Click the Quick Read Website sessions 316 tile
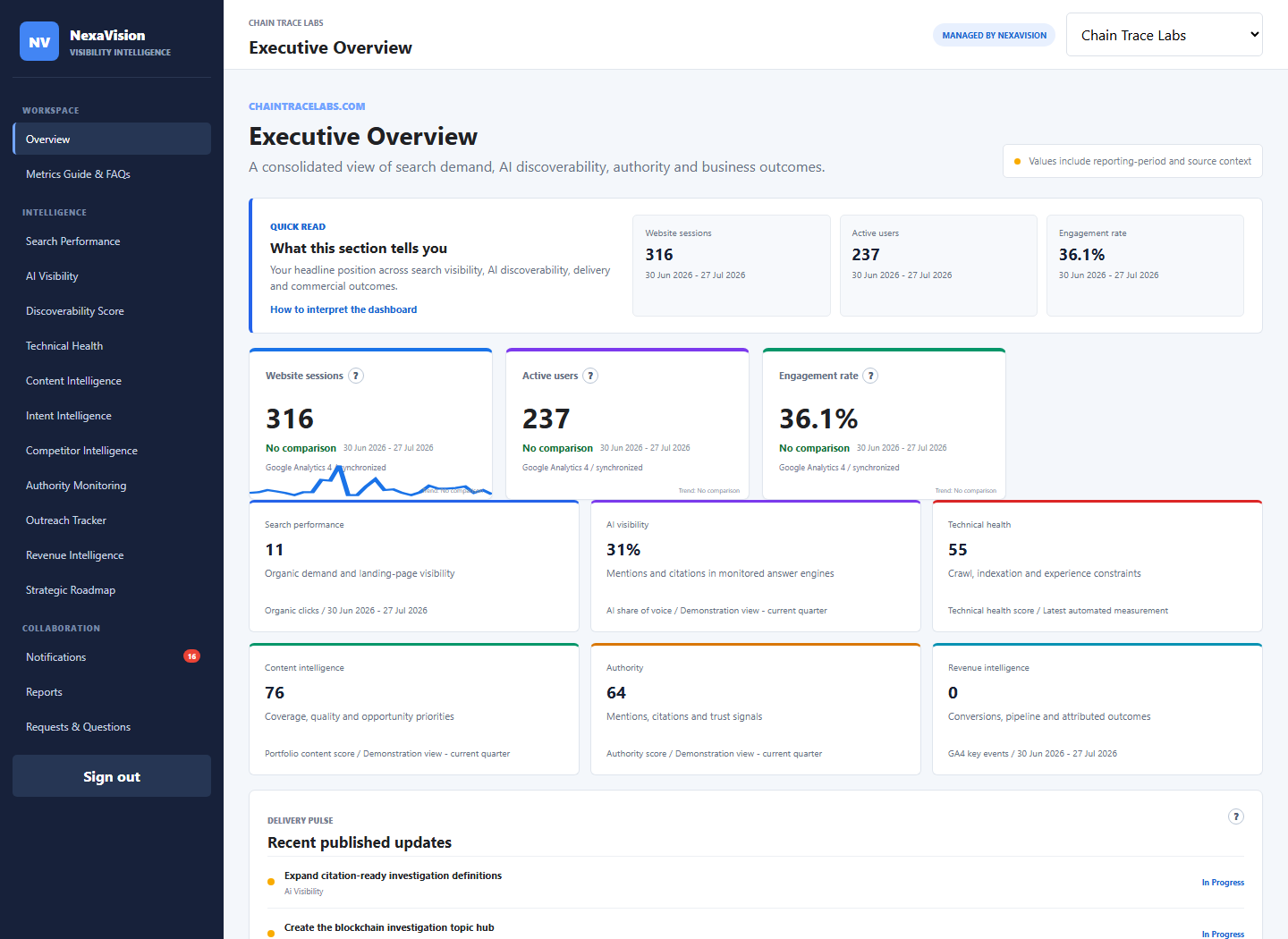Viewport: 1288px width, 939px height. click(x=732, y=266)
